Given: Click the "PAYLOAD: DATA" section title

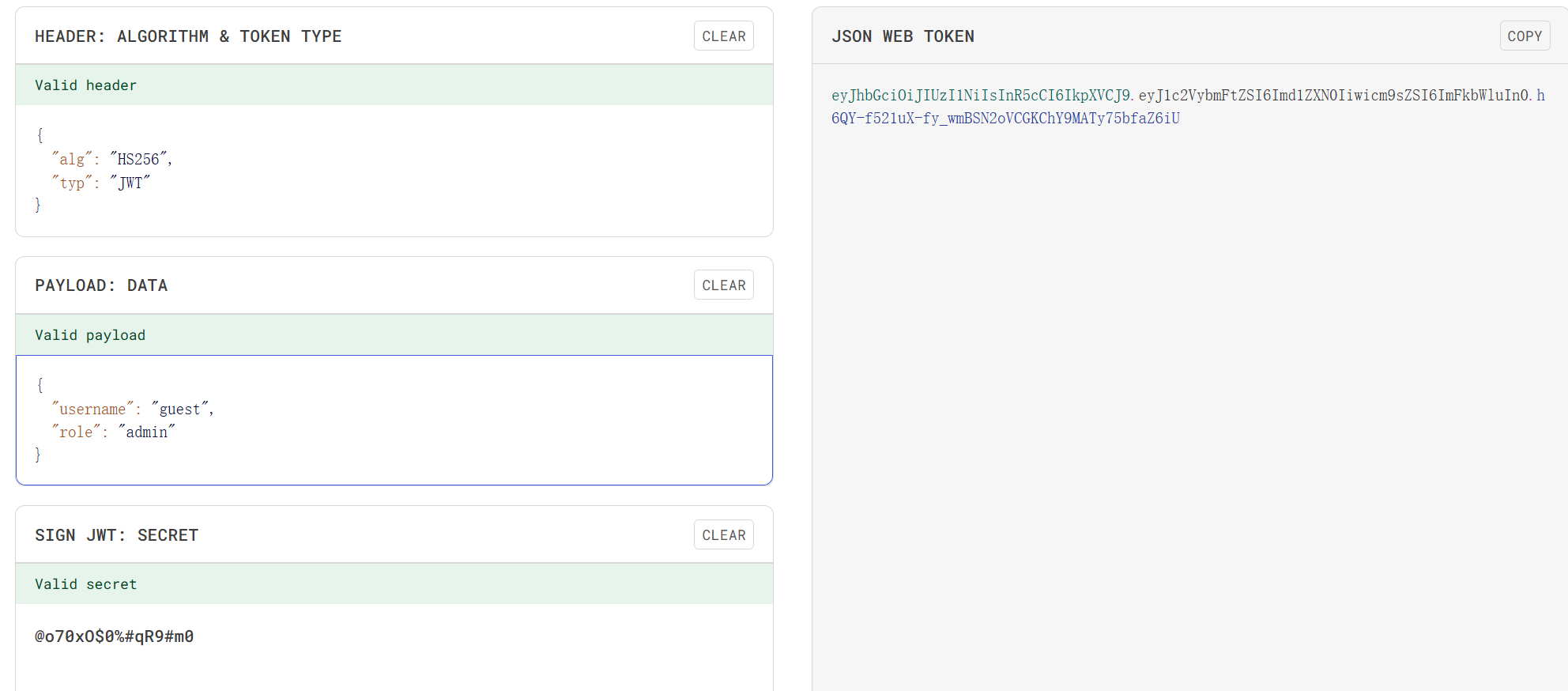Looking at the screenshot, I should click(101, 285).
